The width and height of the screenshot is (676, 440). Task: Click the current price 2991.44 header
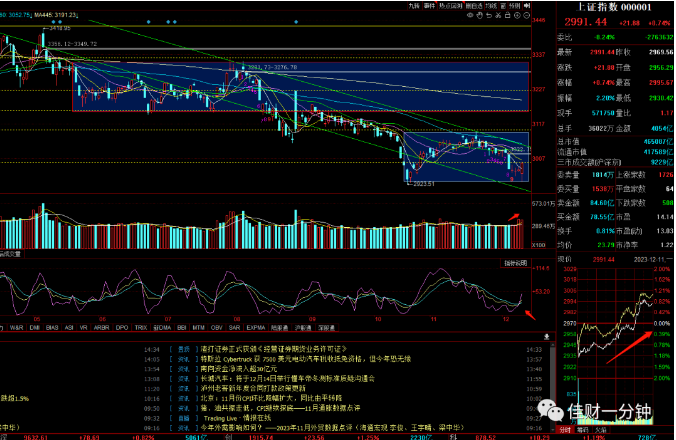(x=585, y=22)
